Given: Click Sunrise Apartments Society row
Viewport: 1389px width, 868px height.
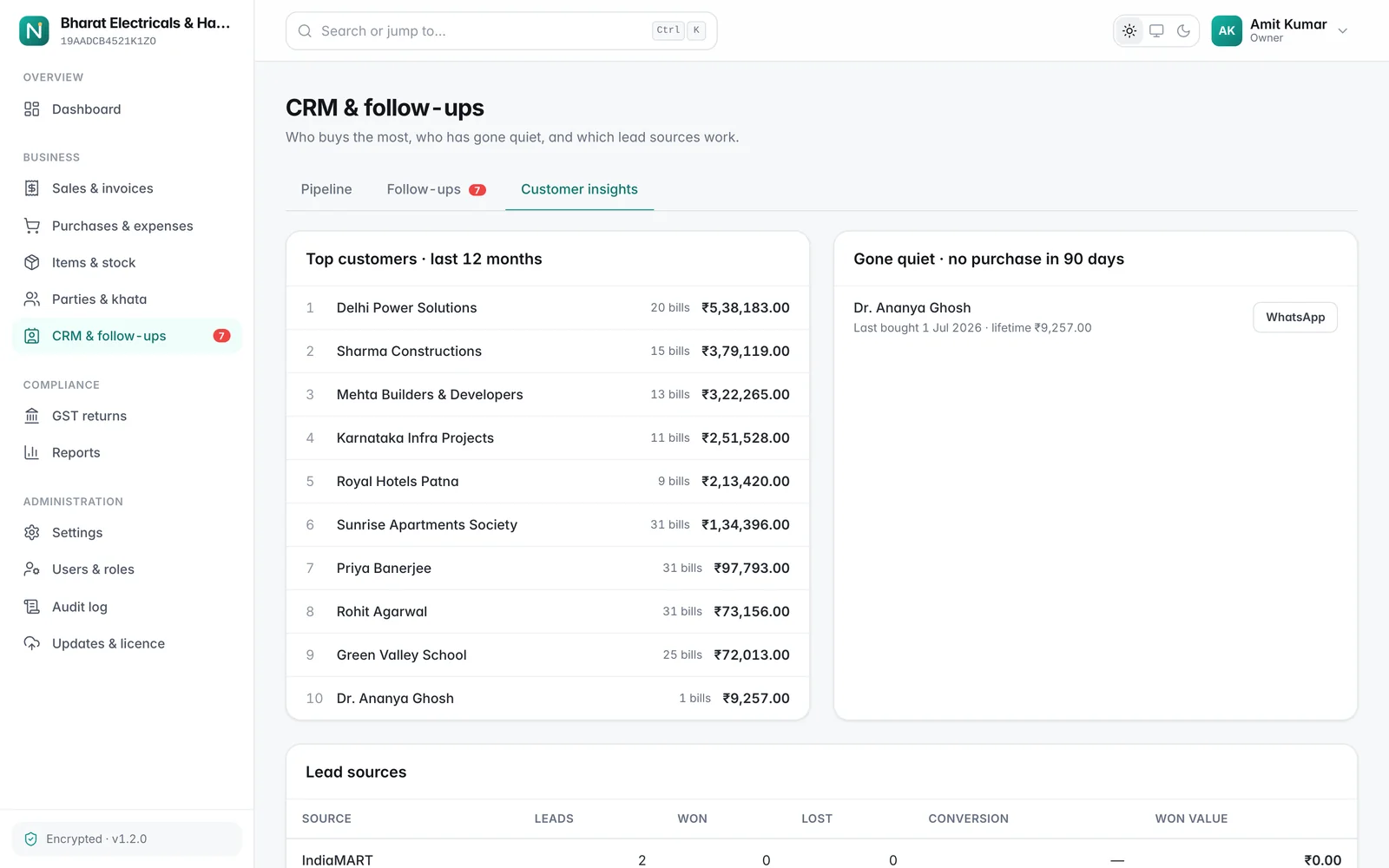Looking at the screenshot, I should tap(548, 525).
